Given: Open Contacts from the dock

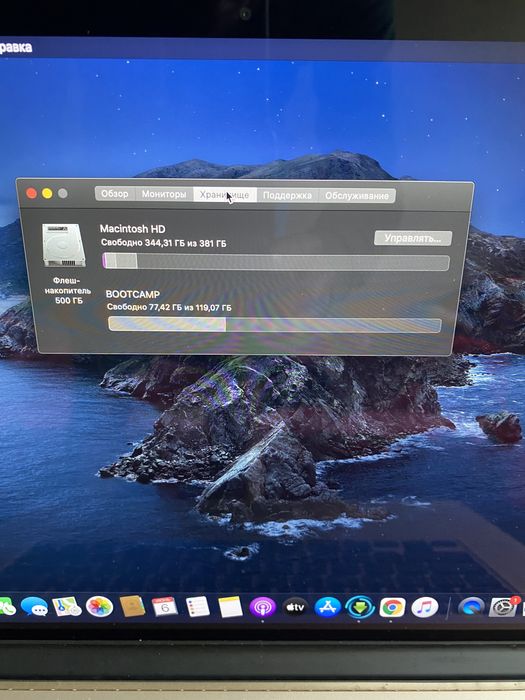Looking at the screenshot, I should (132, 606).
